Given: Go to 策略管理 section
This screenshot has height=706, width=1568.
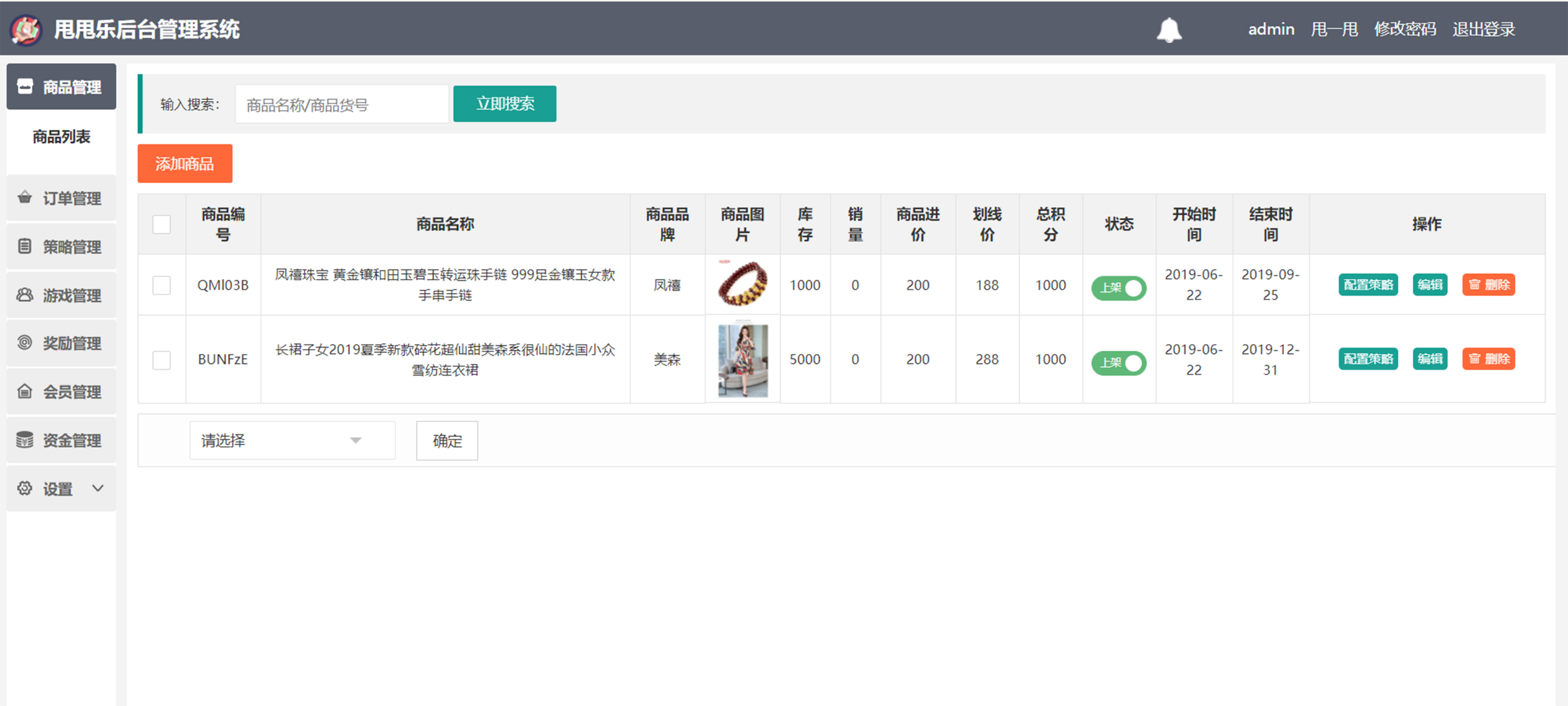Looking at the screenshot, I should [x=62, y=247].
